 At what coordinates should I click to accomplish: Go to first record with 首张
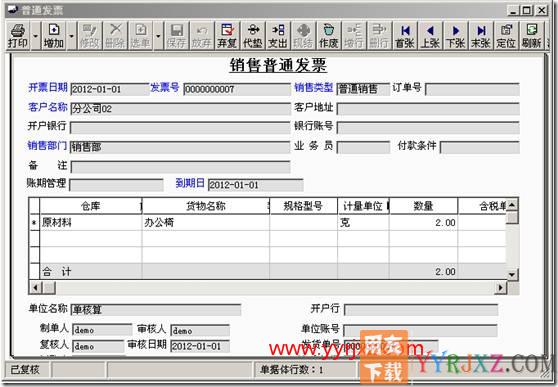click(x=405, y=36)
